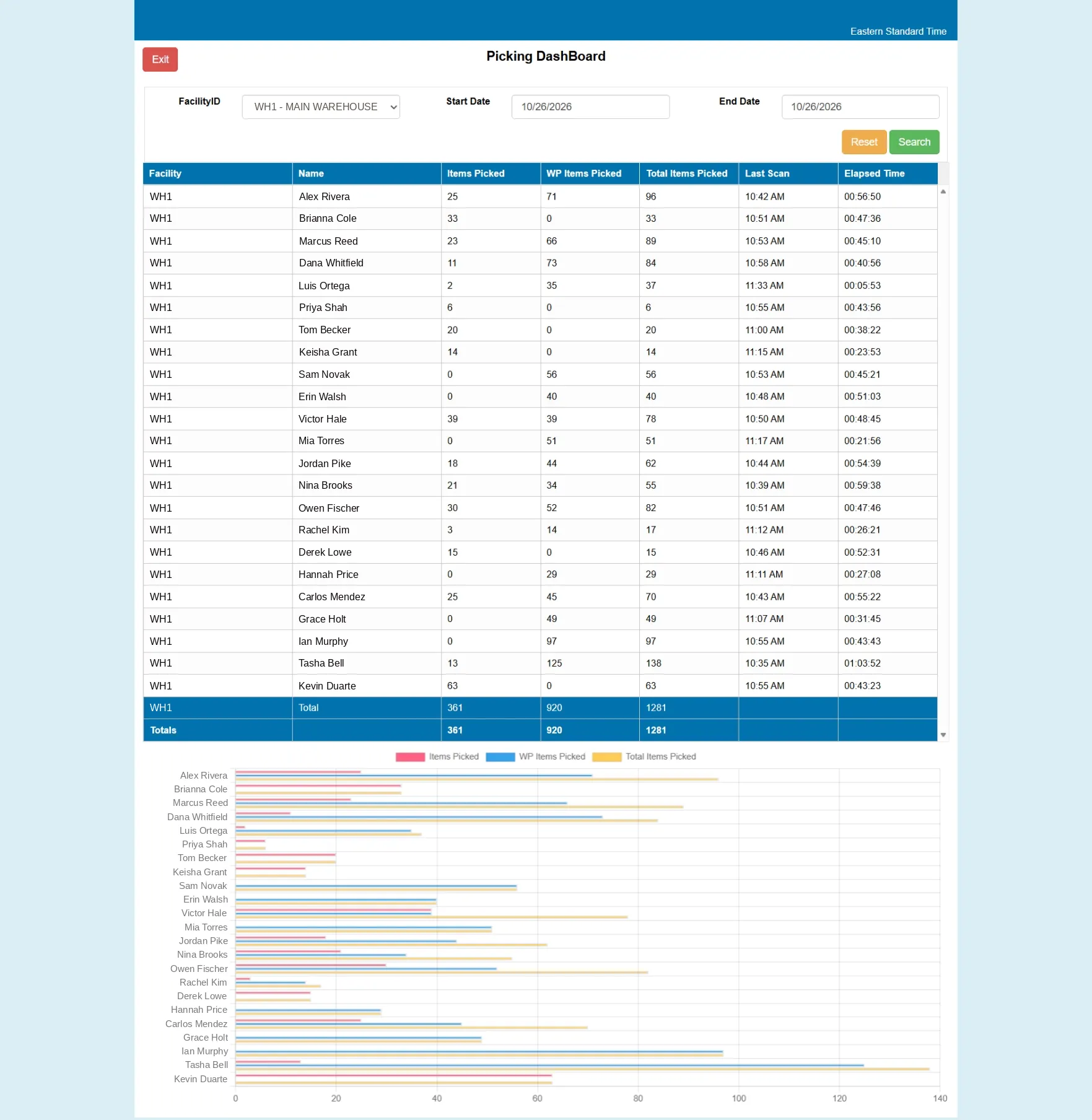This screenshot has width=1092, height=1120.
Task: Click the 1281 value in the Totals row
Action: [656, 730]
